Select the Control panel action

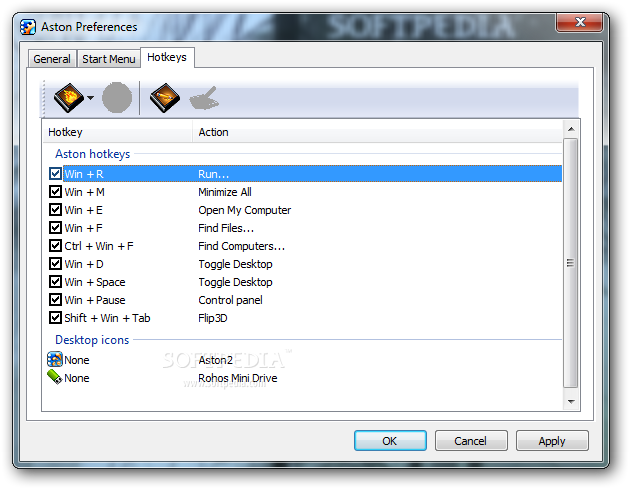click(x=230, y=300)
